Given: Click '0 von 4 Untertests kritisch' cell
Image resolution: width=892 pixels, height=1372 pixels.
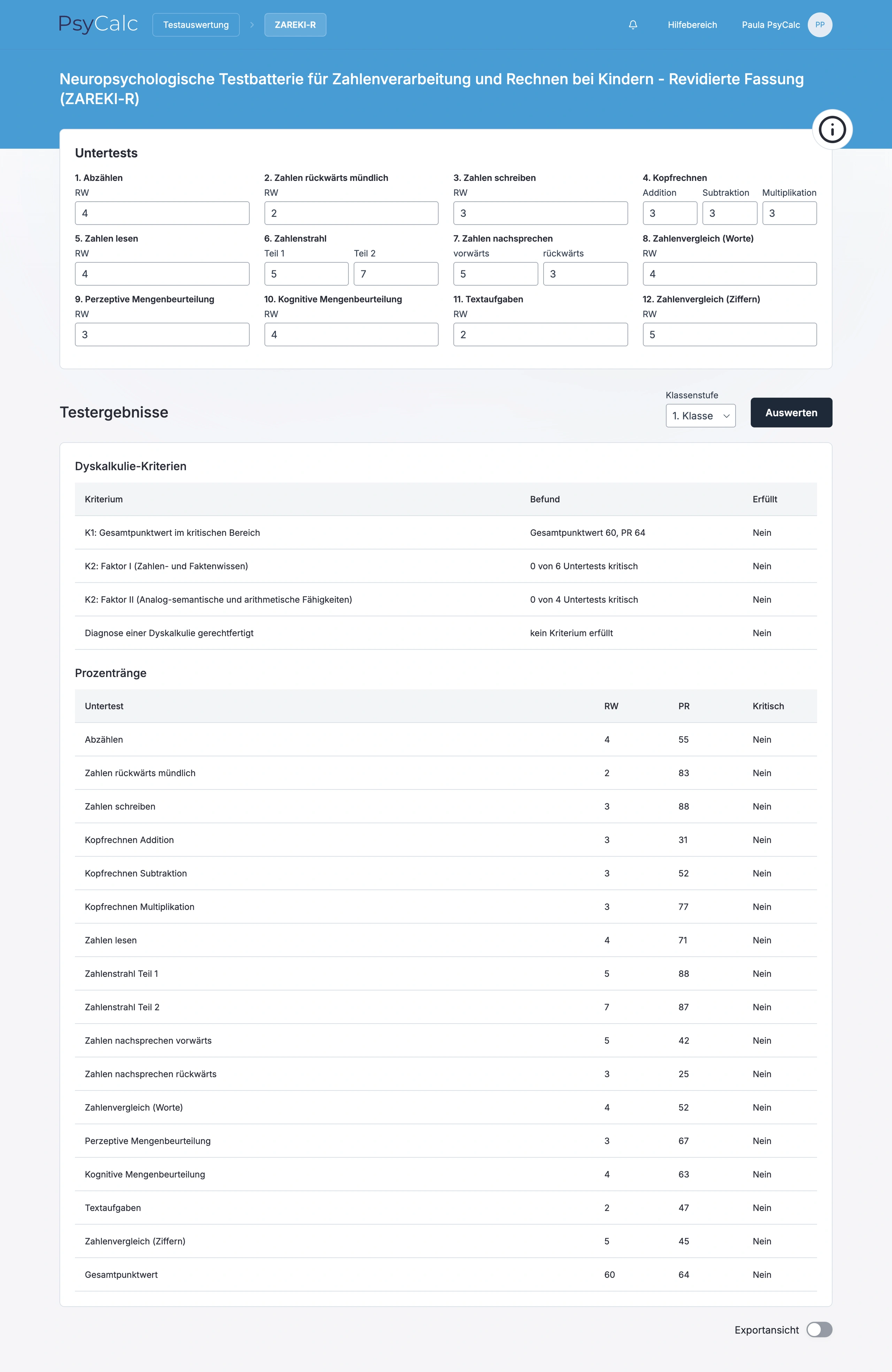Looking at the screenshot, I should tap(584, 600).
